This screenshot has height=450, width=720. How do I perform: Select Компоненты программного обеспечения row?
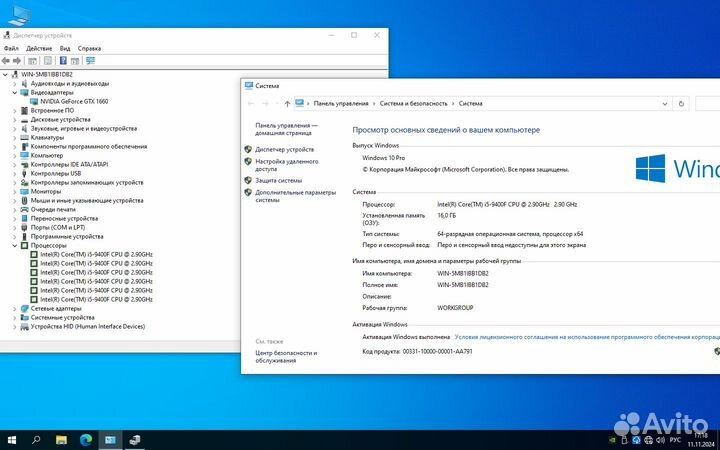coord(89,146)
